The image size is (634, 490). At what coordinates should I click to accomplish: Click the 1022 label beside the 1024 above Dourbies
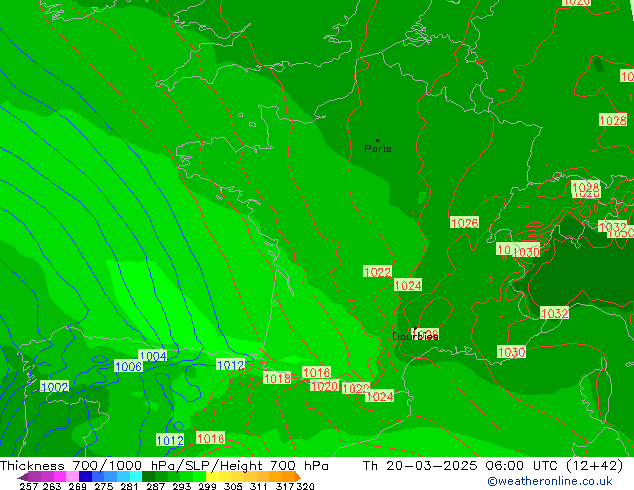pos(377,272)
